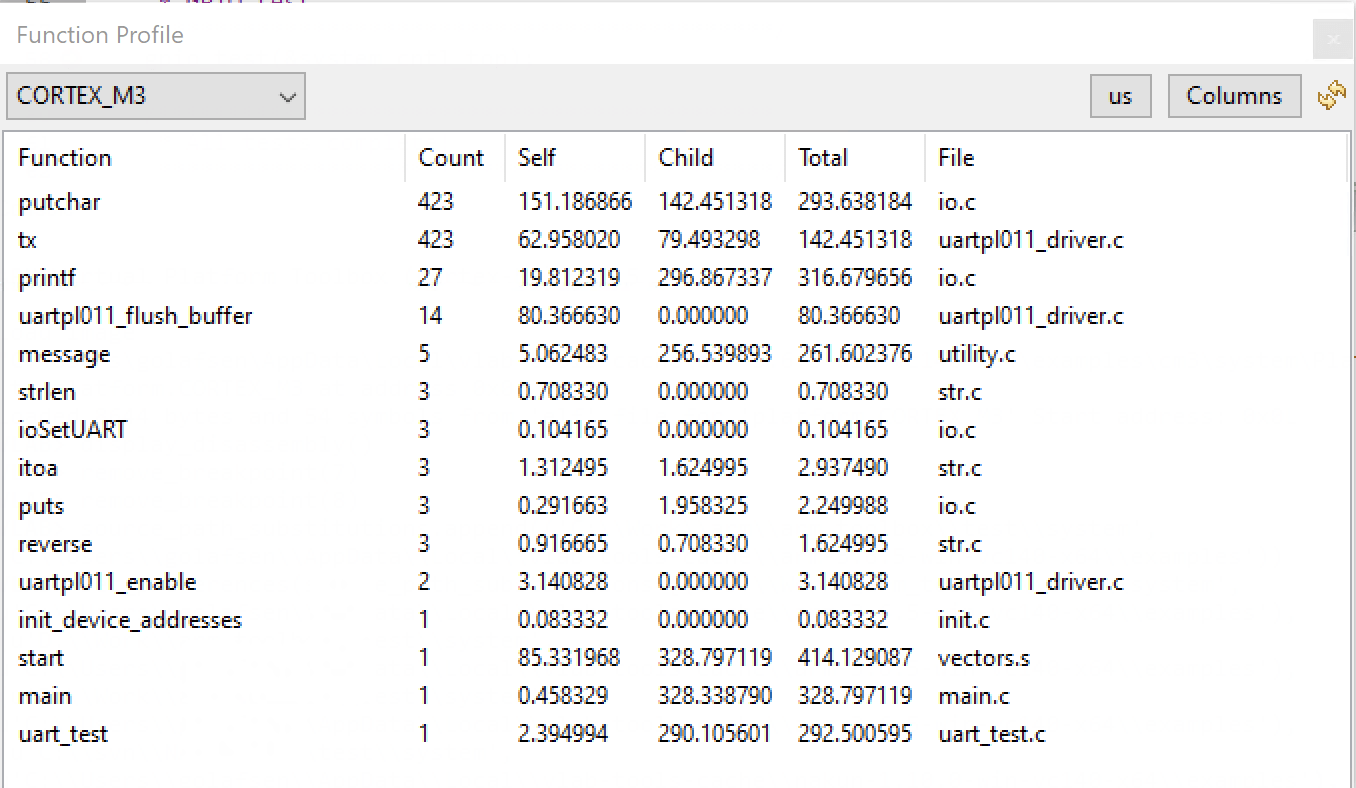Select the main function row

point(676,696)
